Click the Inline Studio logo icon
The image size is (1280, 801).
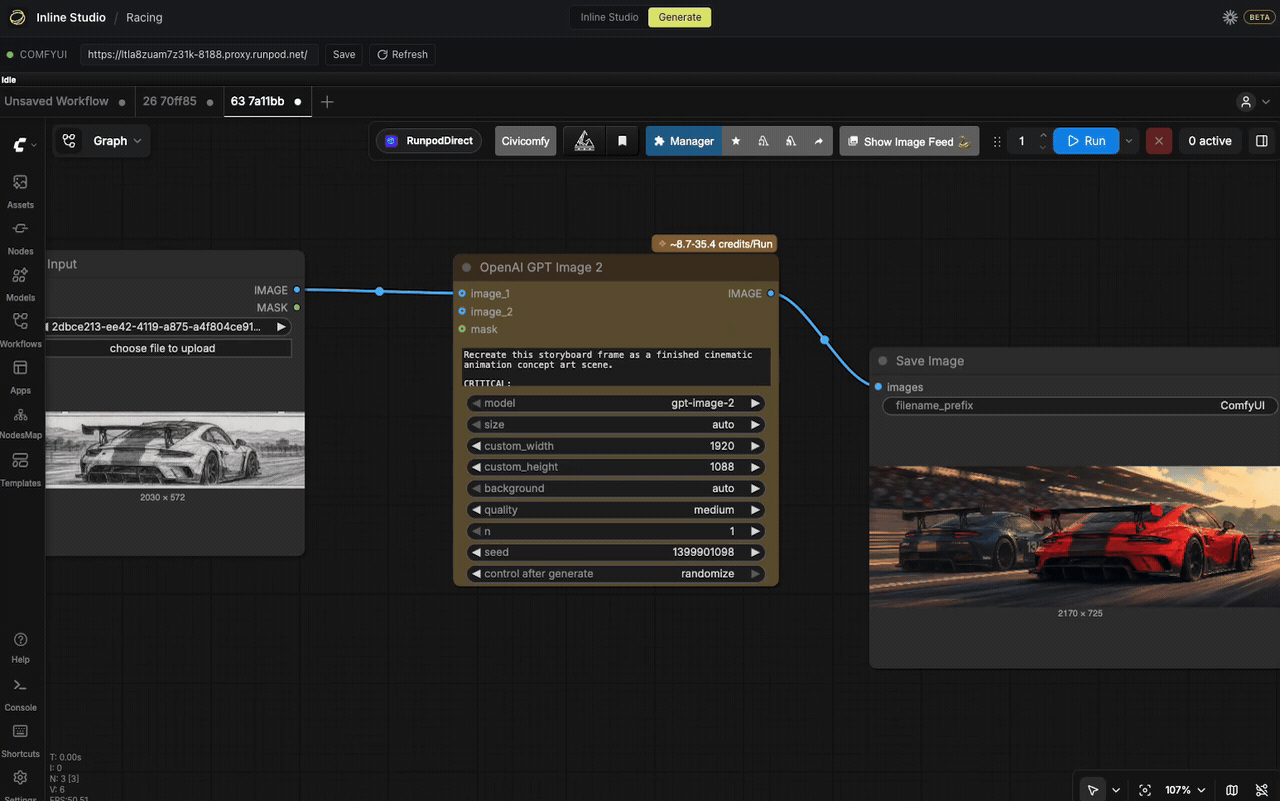tap(17, 17)
